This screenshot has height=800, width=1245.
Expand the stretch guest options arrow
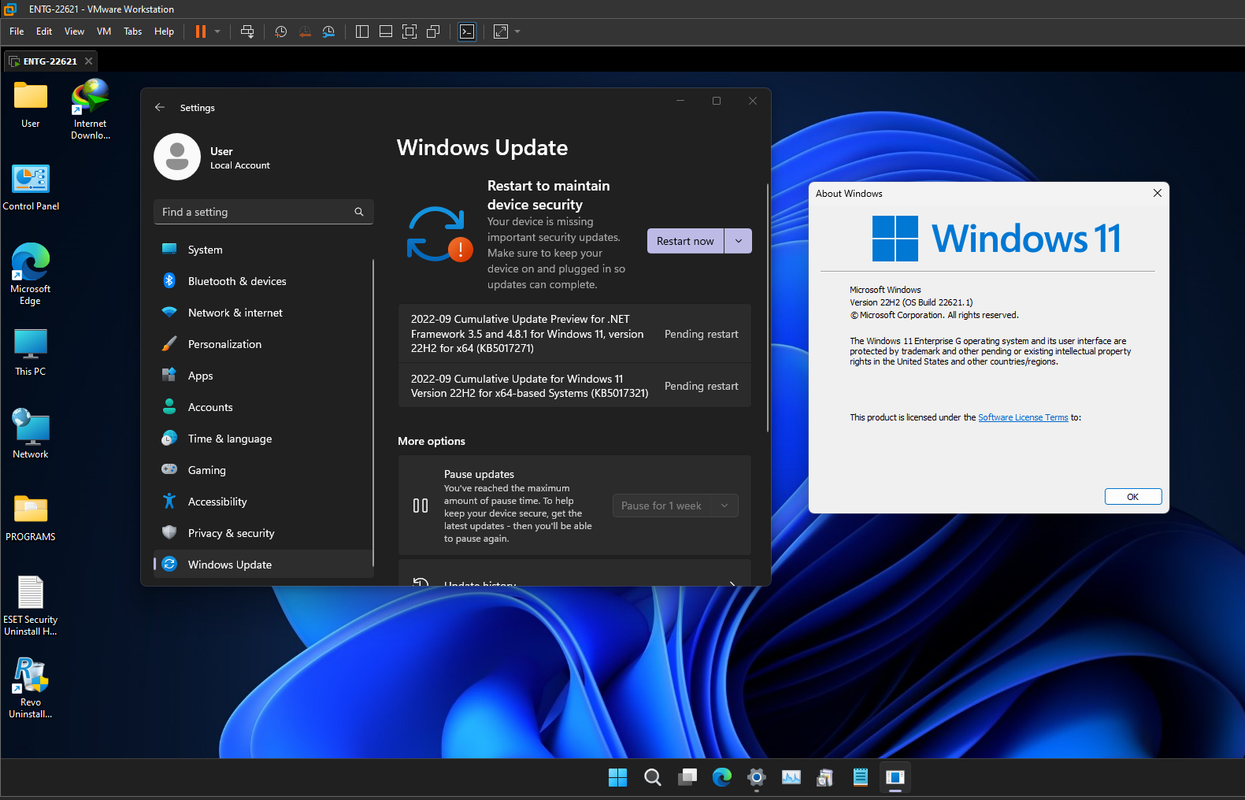(x=517, y=31)
